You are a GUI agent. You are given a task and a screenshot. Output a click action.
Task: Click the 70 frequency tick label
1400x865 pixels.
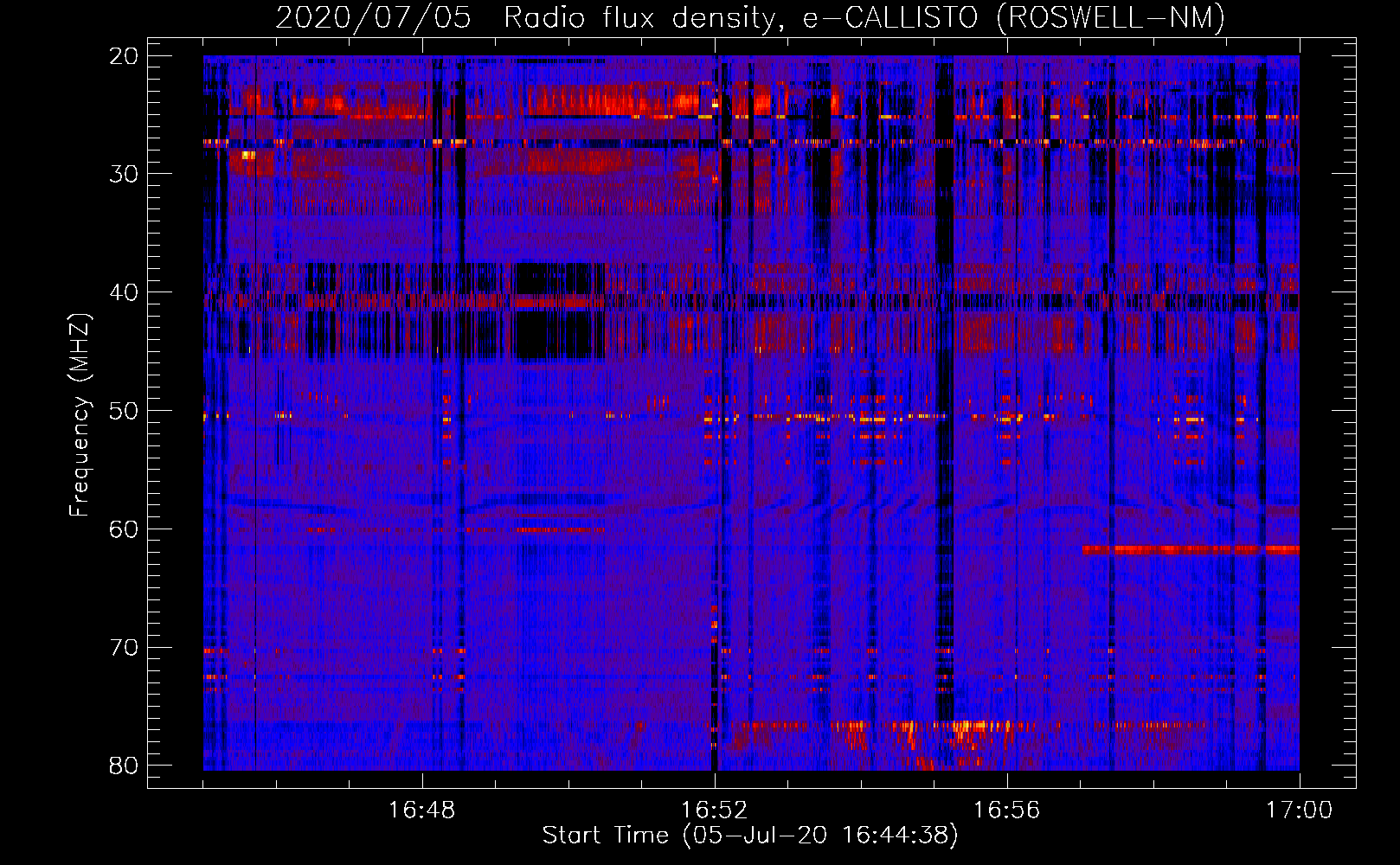click(125, 648)
